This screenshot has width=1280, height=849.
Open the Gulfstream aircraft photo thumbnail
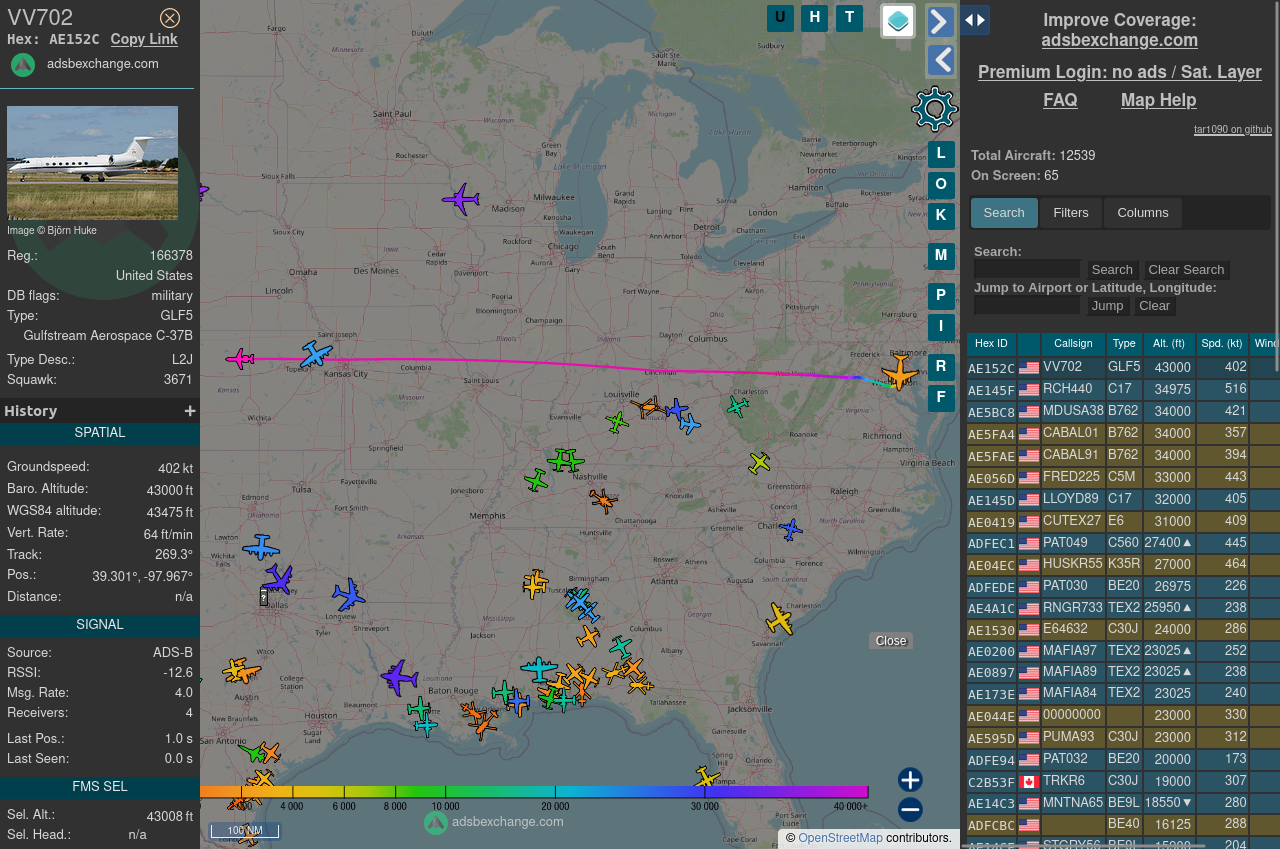[92, 163]
